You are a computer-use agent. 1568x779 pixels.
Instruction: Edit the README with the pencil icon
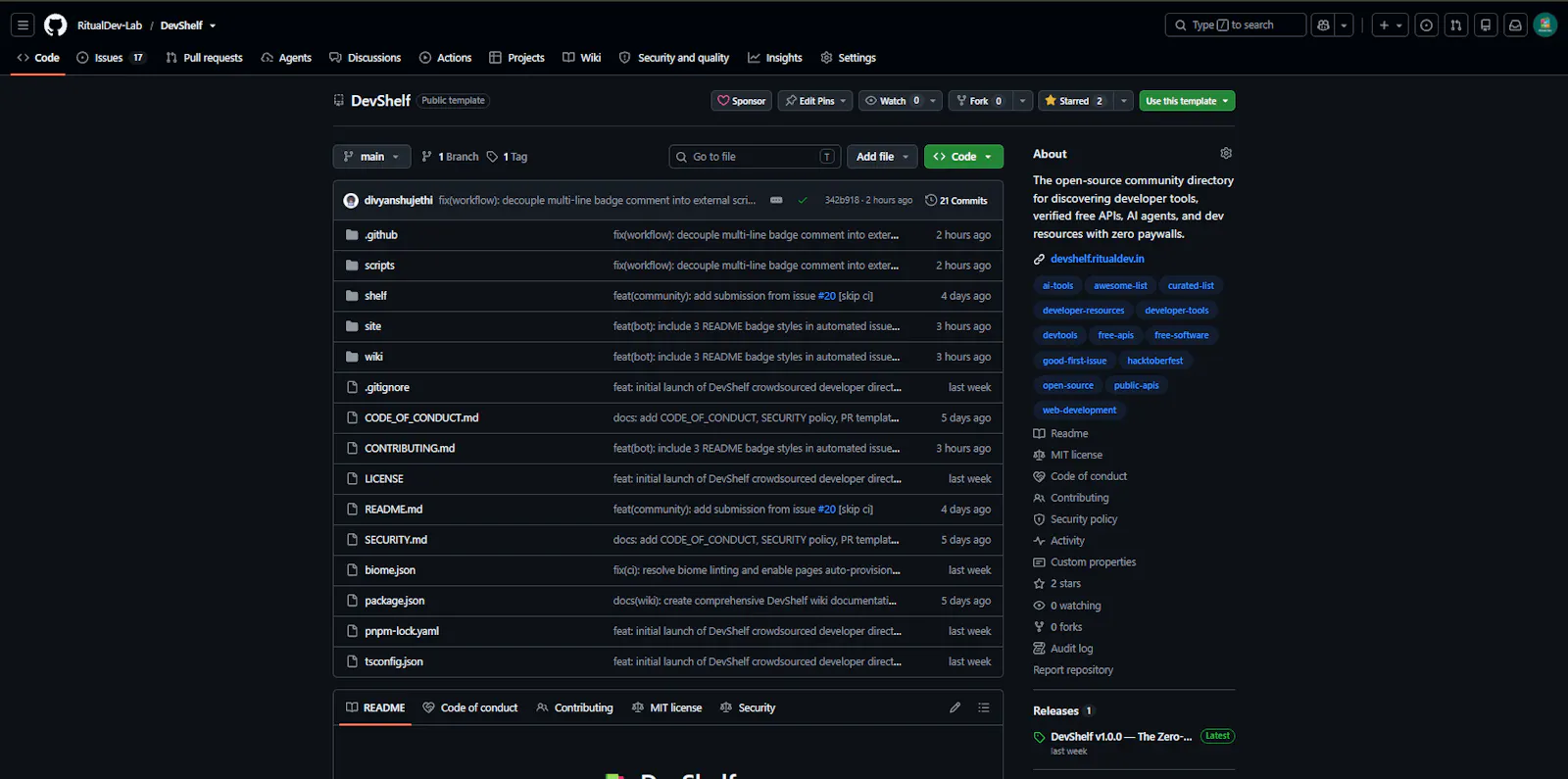coord(955,707)
